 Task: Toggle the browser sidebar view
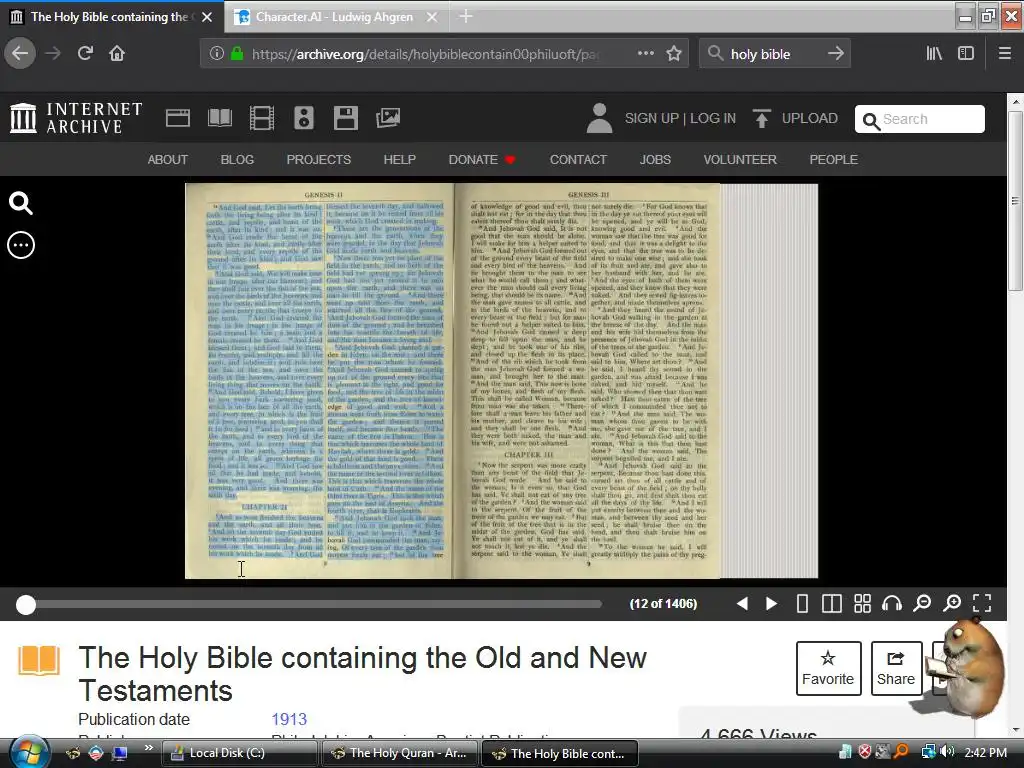966,54
